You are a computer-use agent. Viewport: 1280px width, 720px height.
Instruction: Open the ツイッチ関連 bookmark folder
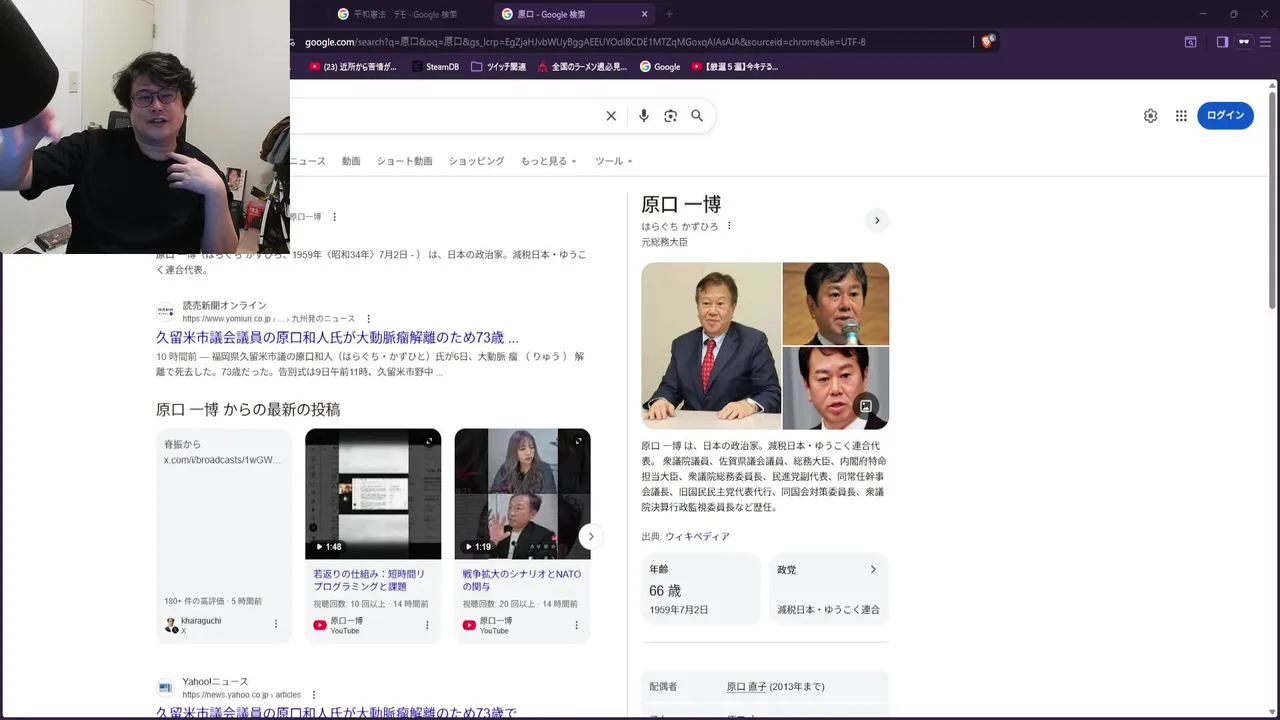[x=498, y=67]
